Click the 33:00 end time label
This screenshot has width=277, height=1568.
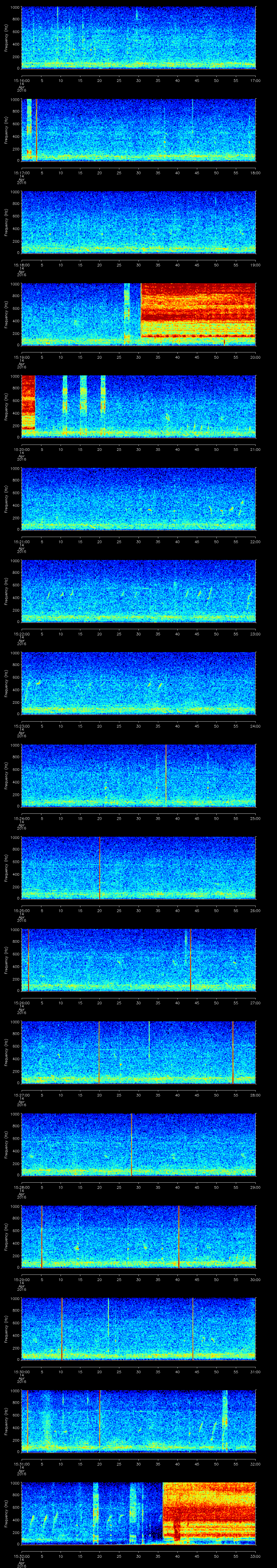256,1556
